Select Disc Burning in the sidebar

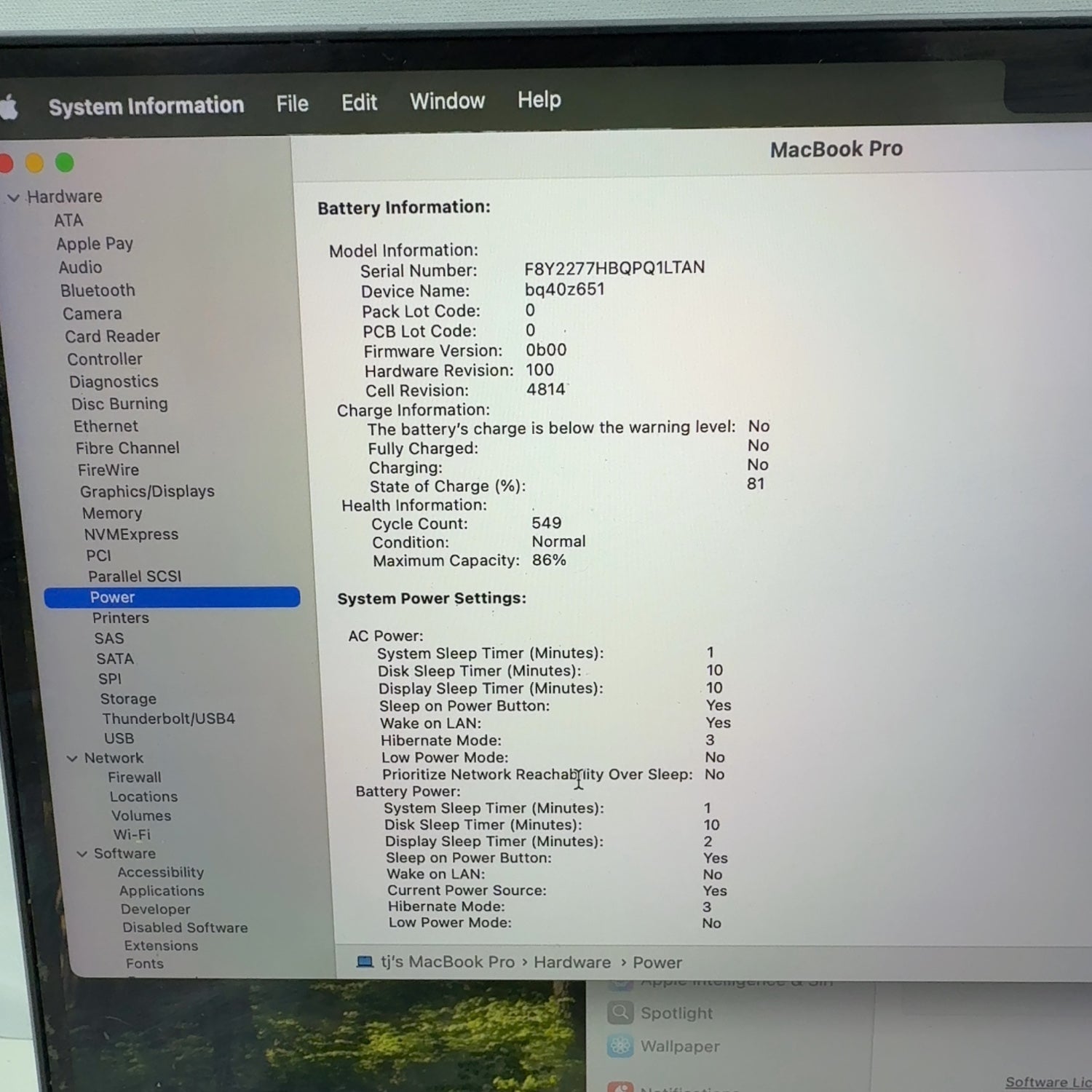(119, 404)
